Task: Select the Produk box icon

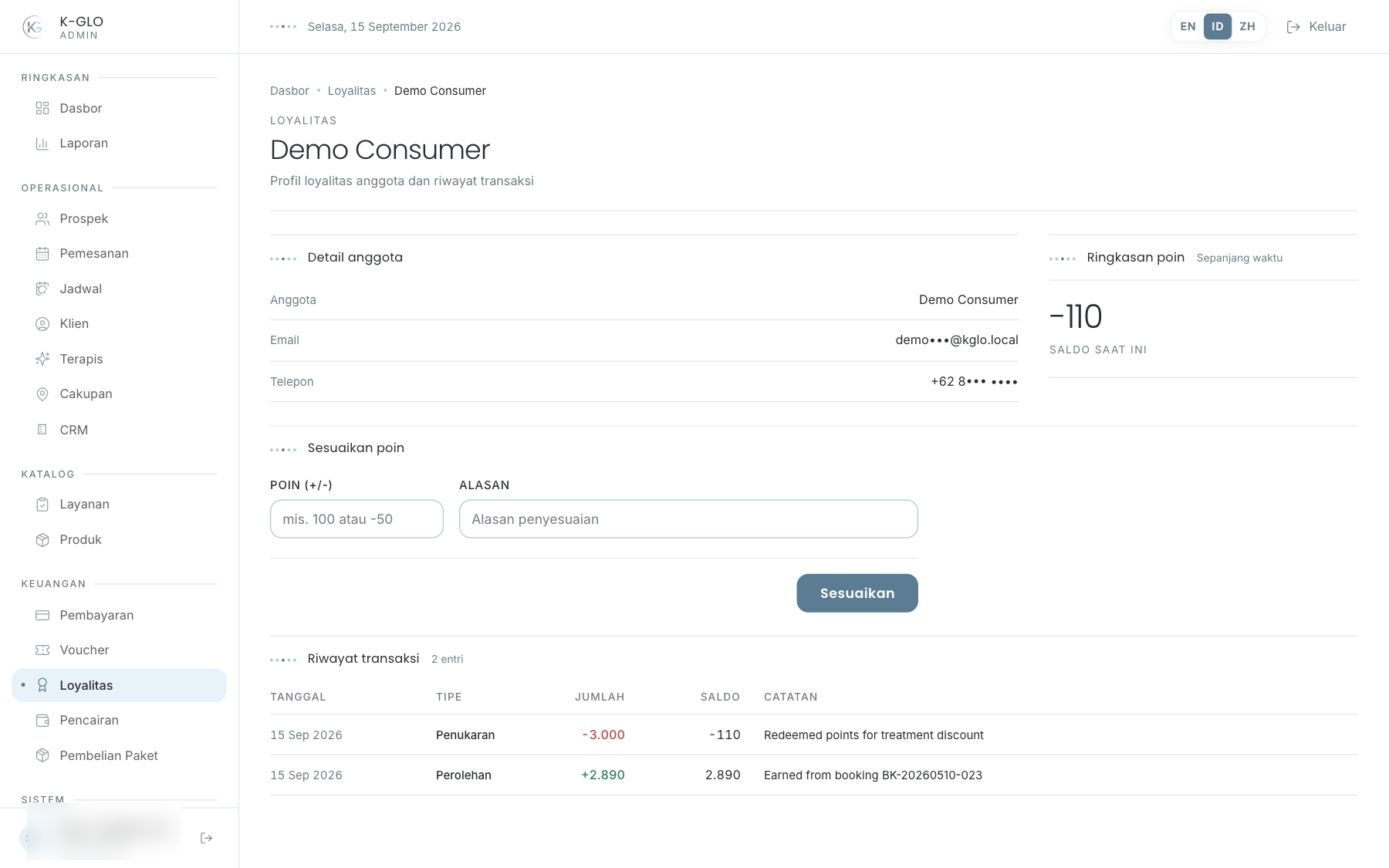Action: click(x=42, y=540)
